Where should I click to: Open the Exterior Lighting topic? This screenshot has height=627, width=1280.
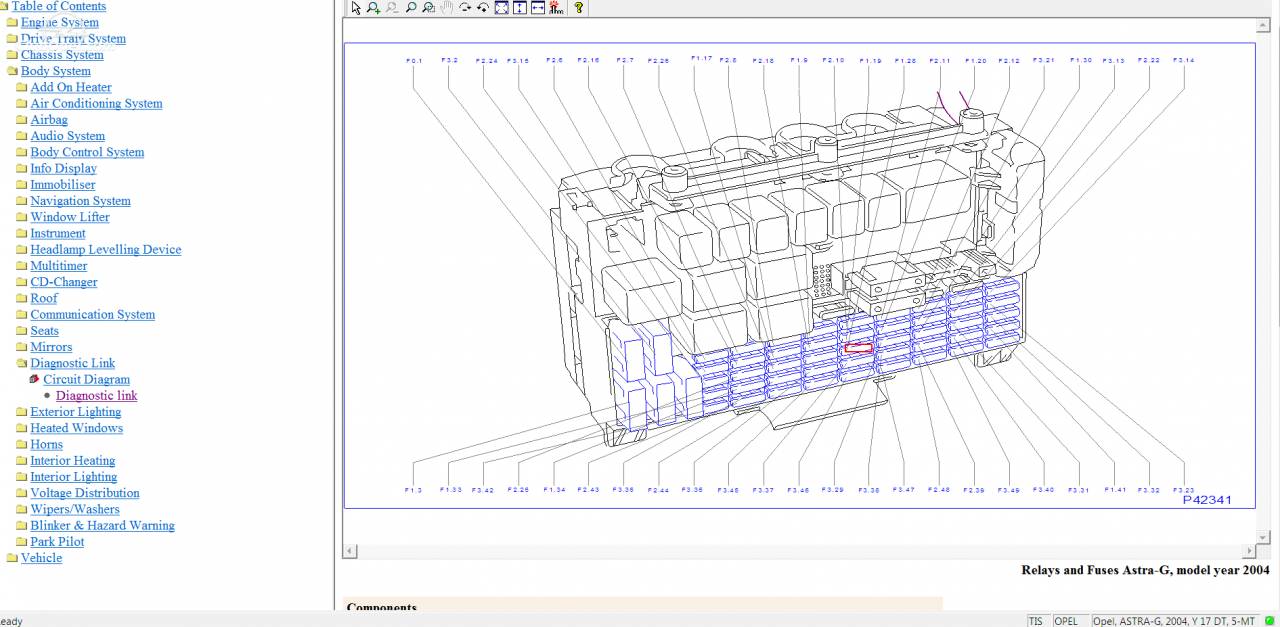(x=76, y=412)
